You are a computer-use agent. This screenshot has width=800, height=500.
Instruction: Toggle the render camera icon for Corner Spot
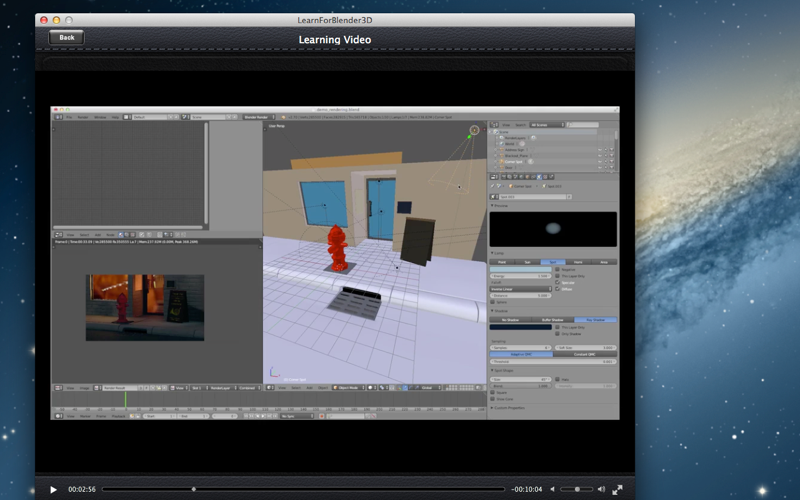point(612,162)
